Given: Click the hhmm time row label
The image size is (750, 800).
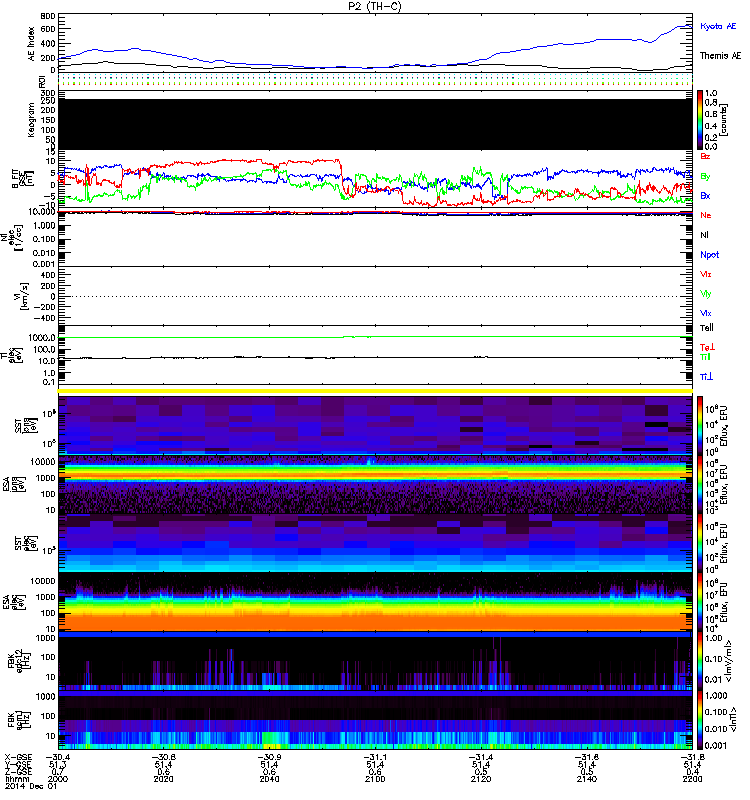Looking at the screenshot, I should pos(15,779).
